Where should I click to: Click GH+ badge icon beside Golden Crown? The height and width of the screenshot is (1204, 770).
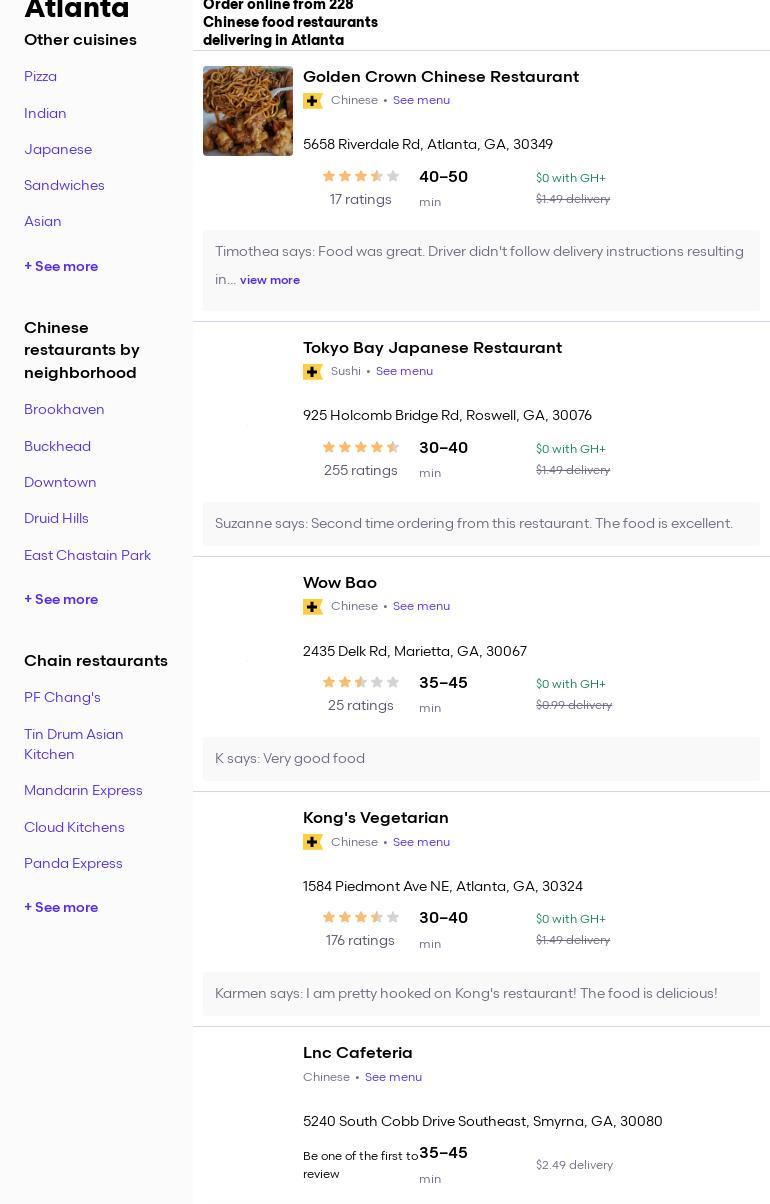click(x=313, y=101)
